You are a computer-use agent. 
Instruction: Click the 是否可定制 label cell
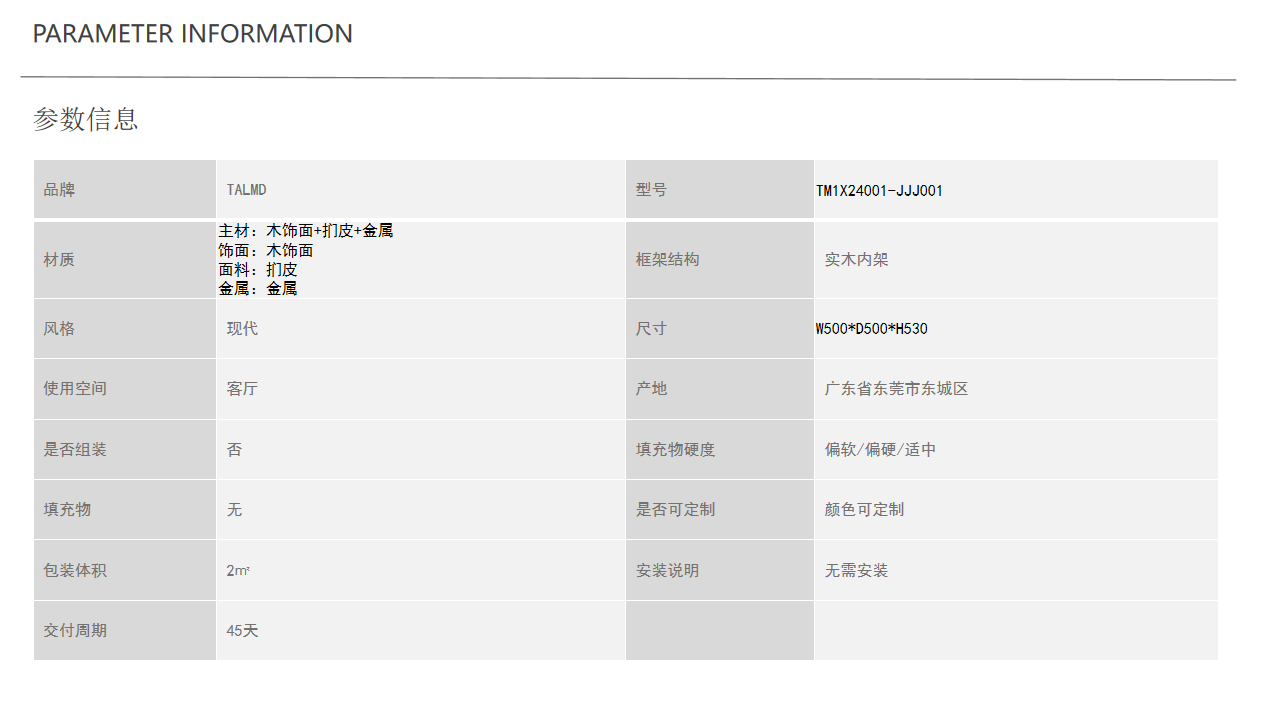[x=720, y=510]
